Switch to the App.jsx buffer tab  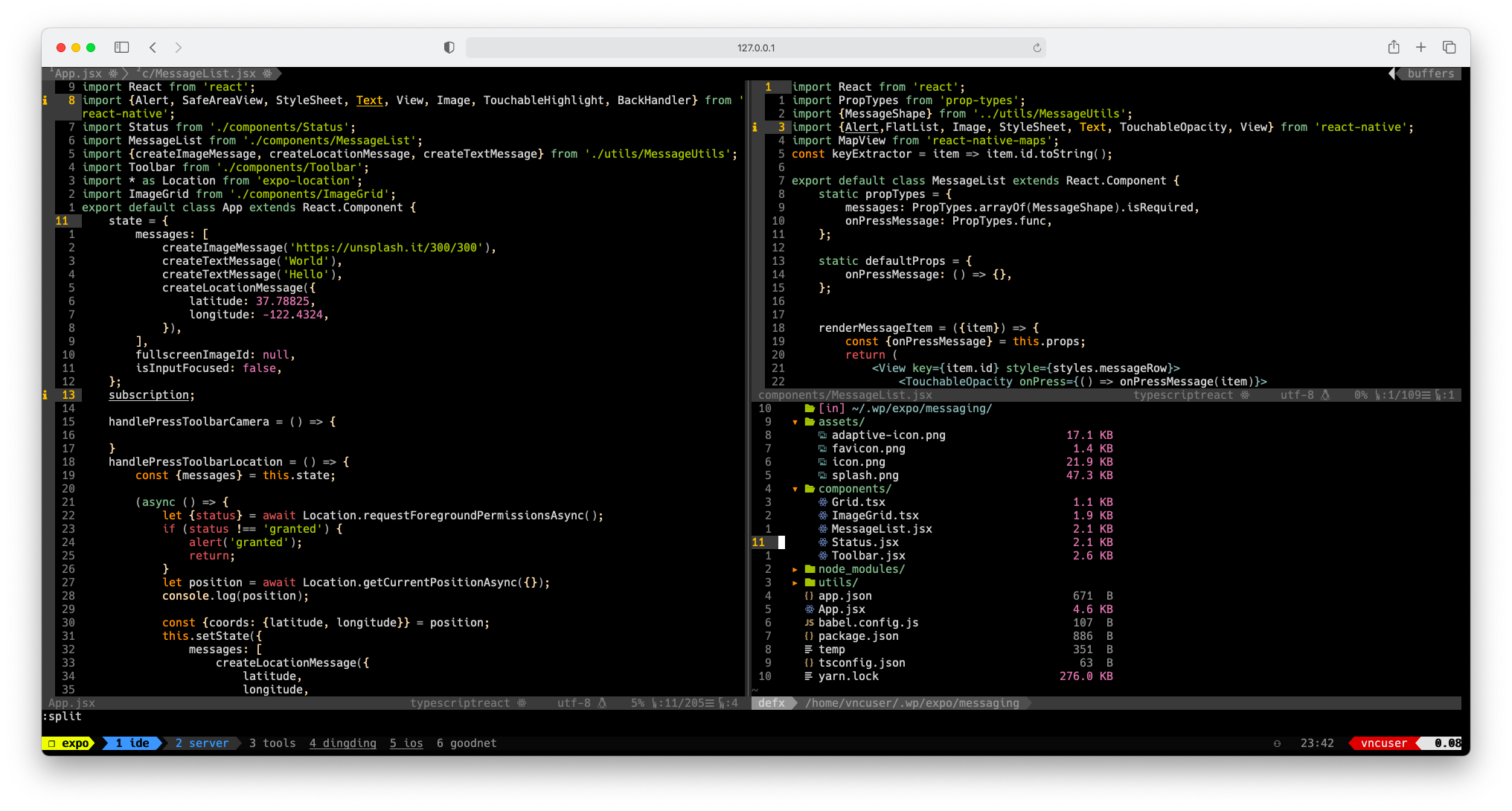[x=78, y=74]
